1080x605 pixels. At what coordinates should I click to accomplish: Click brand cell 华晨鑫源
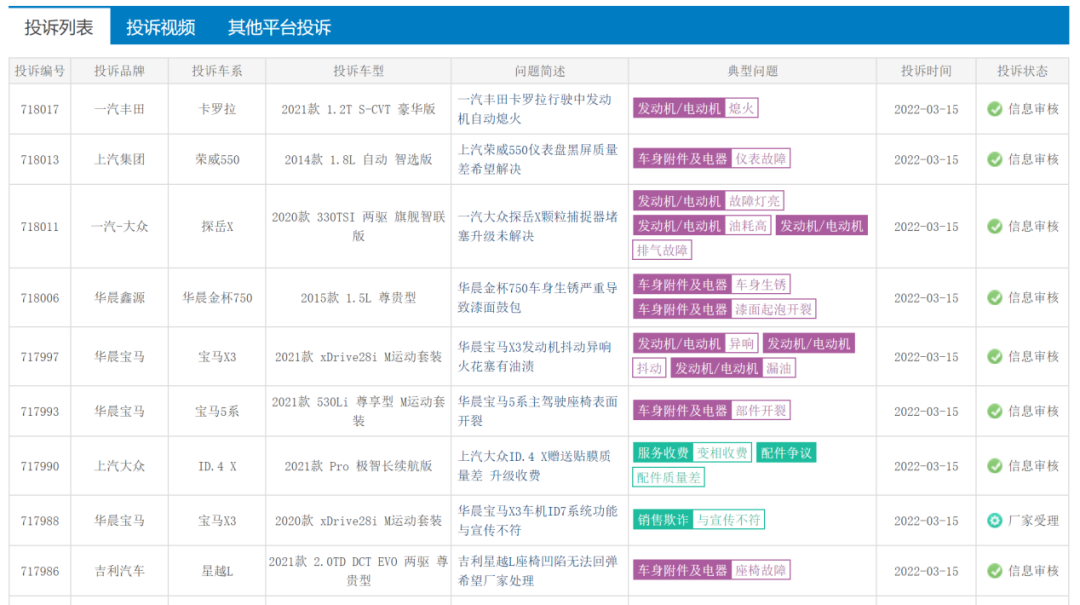tap(119, 298)
